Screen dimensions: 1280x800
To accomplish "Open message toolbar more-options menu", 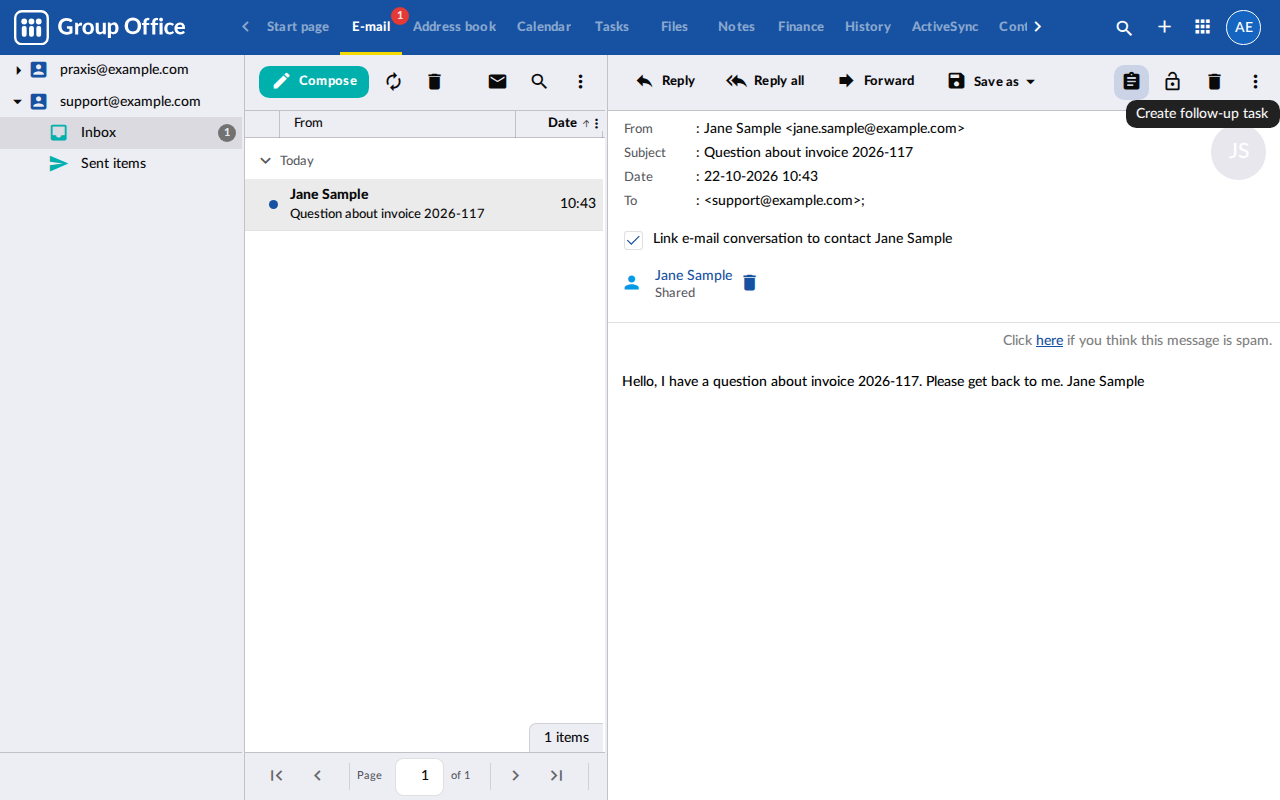I will pos(1256,82).
